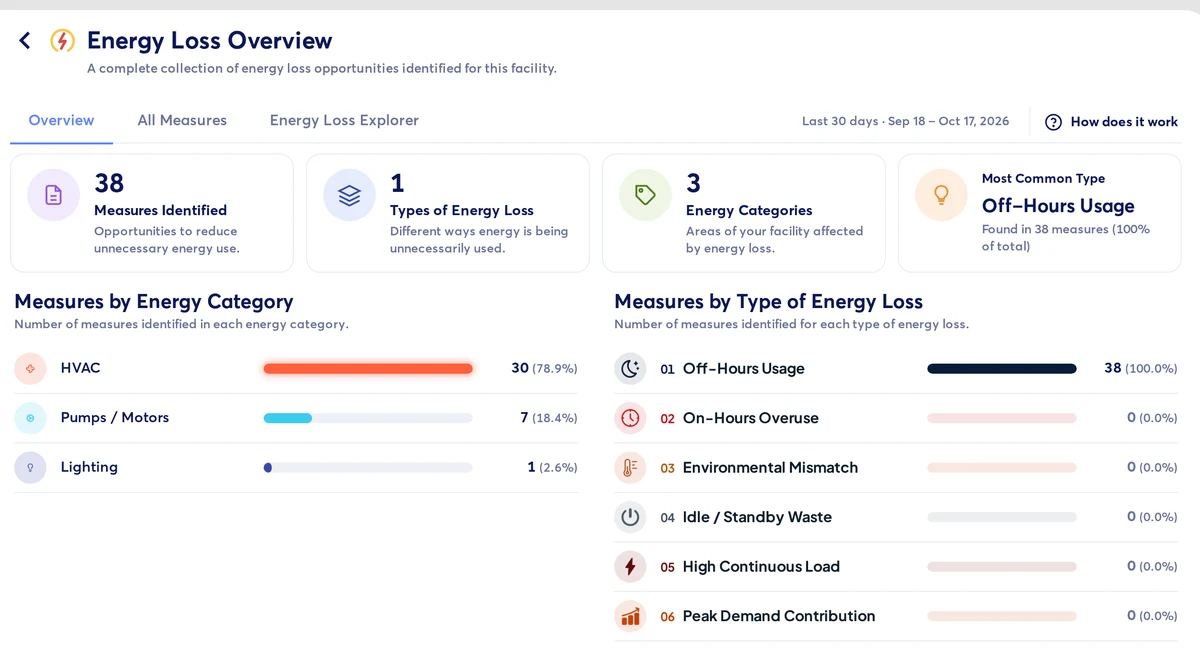
Task: Click the Energy Loss Overview page title
Action: (209, 40)
